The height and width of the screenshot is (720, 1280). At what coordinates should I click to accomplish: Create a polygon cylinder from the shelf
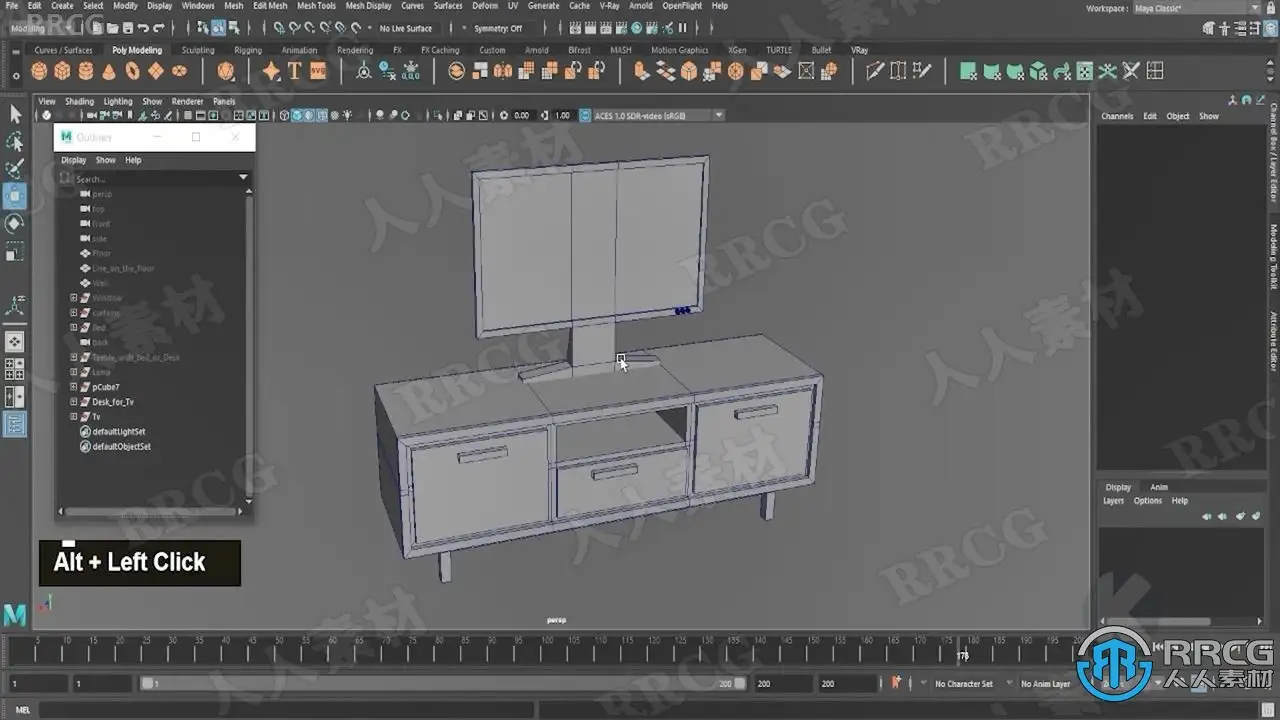(86, 71)
